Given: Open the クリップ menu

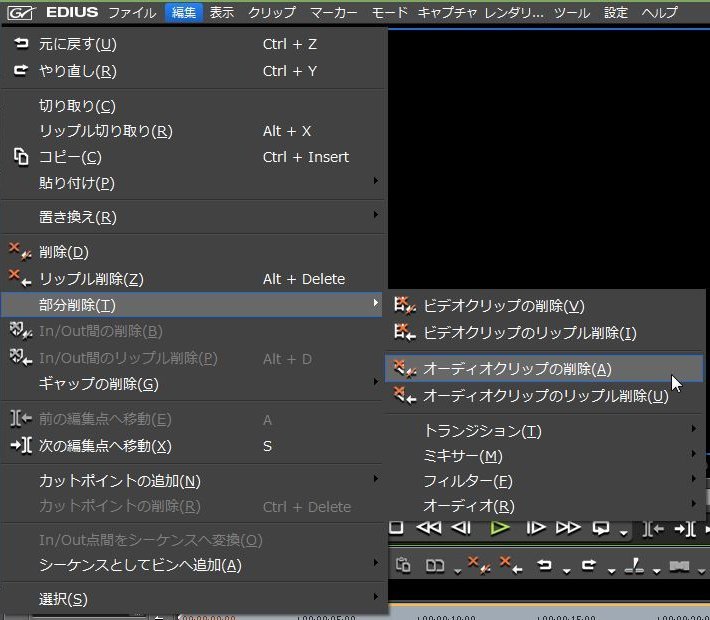Looking at the screenshot, I should point(272,12).
